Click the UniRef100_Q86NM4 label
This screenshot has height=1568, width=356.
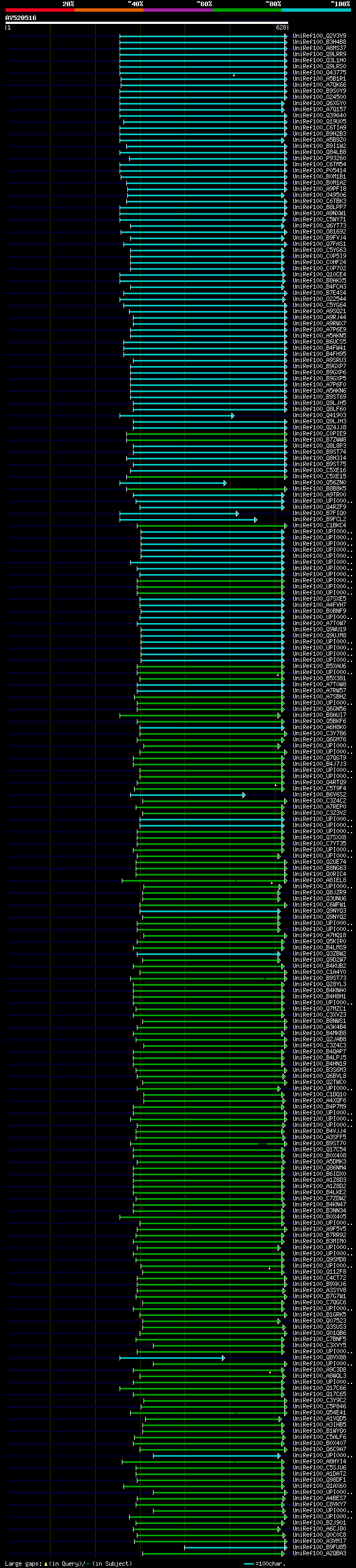click(319, 1168)
